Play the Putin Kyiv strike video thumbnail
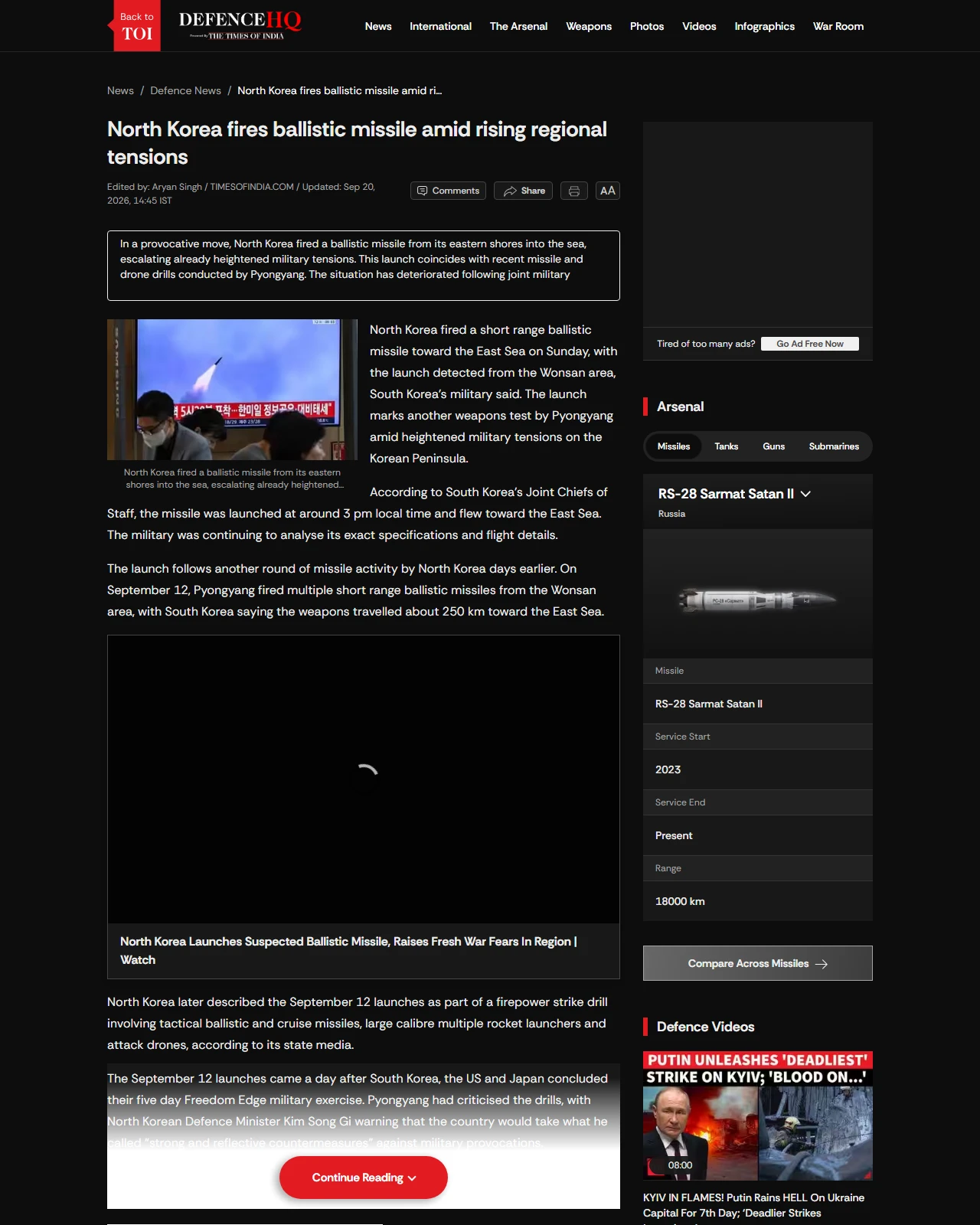This screenshot has height=1225, width=980. (x=758, y=1116)
